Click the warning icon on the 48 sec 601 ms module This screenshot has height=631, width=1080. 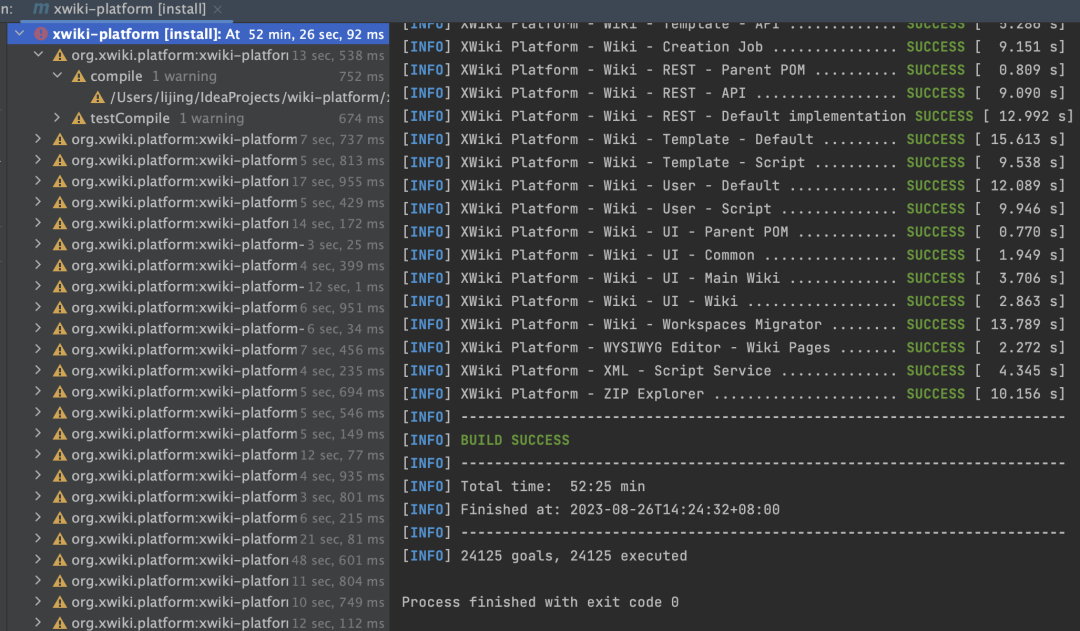60,560
